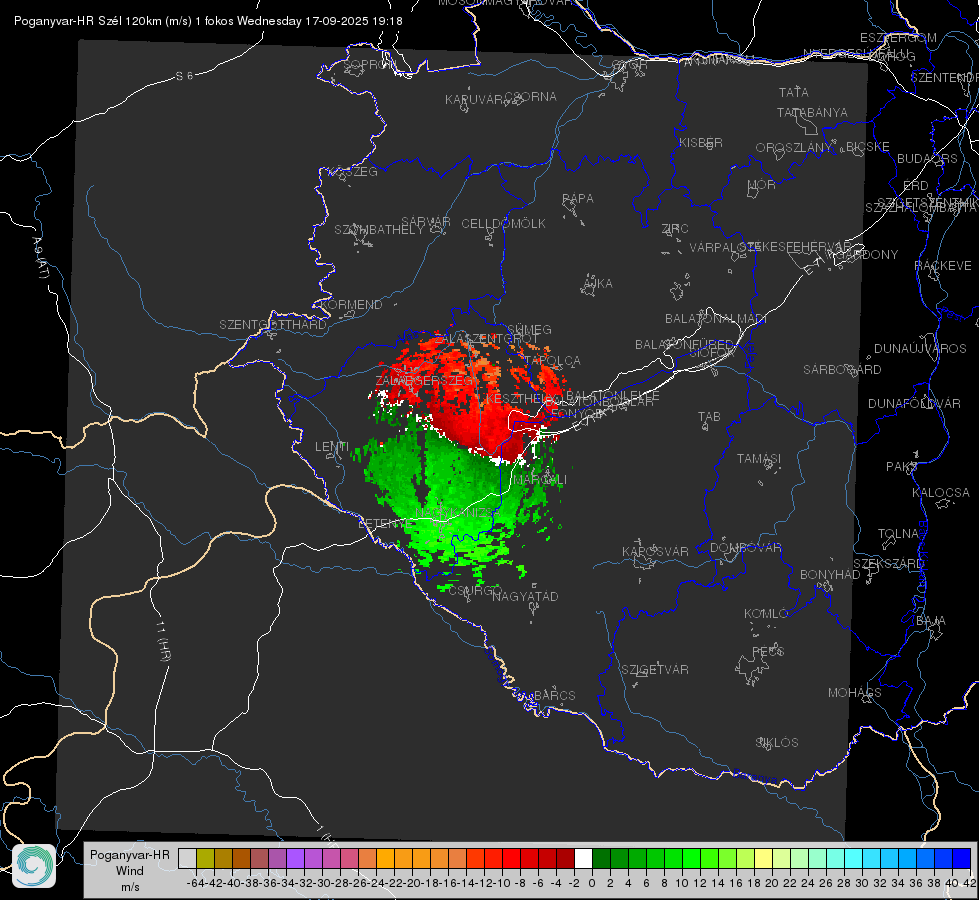Click the SIKLÓS city label
979x900 pixels.
pyautogui.click(x=777, y=743)
